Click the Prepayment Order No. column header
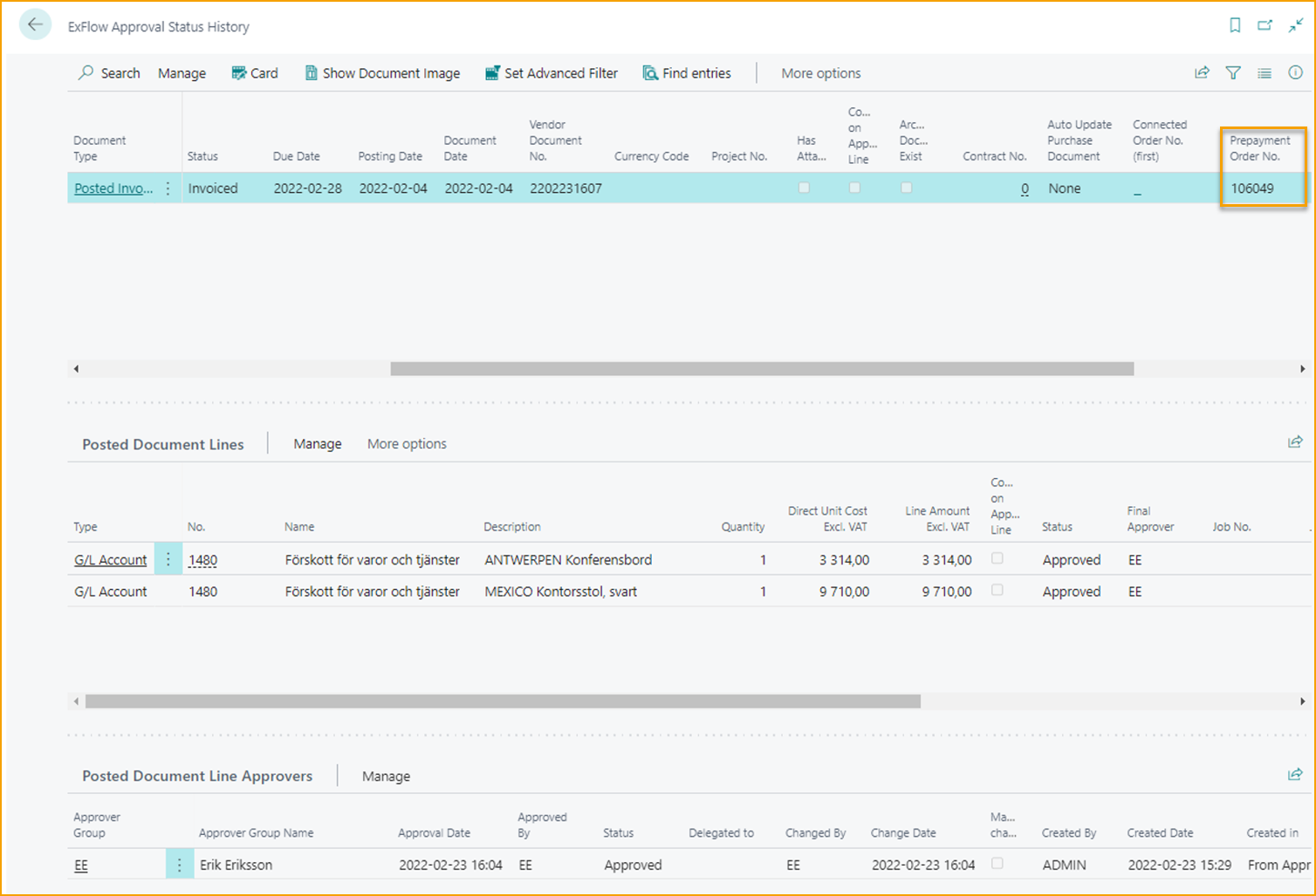Image resolution: width=1316 pixels, height=896 pixels. point(1260,148)
